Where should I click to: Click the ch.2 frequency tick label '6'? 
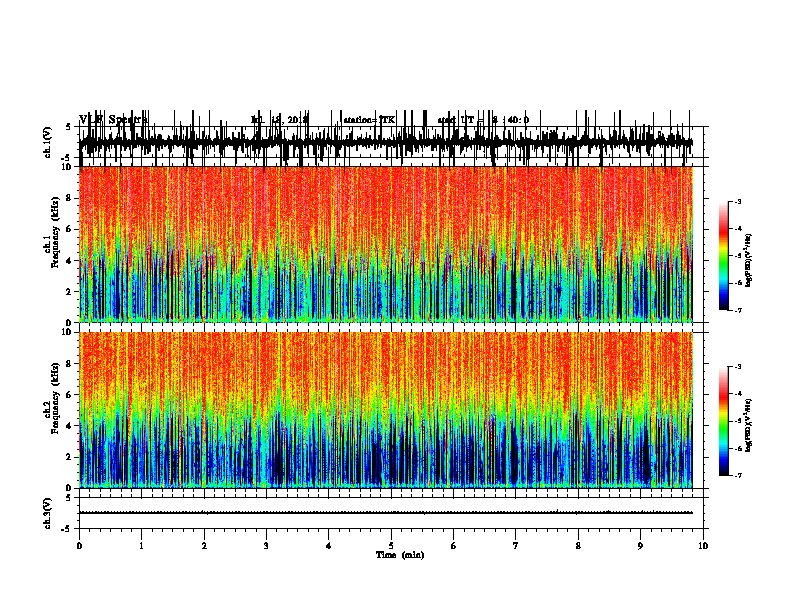69,395
